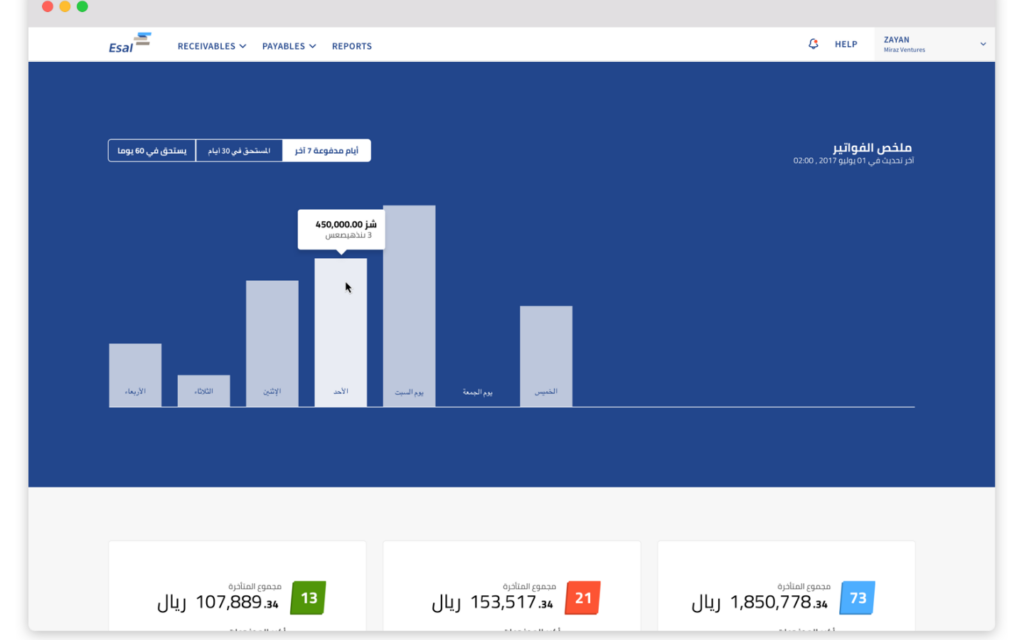Click the Thursday bar in chart
Image resolution: width=1024 pixels, height=640 pixels.
point(546,356)
